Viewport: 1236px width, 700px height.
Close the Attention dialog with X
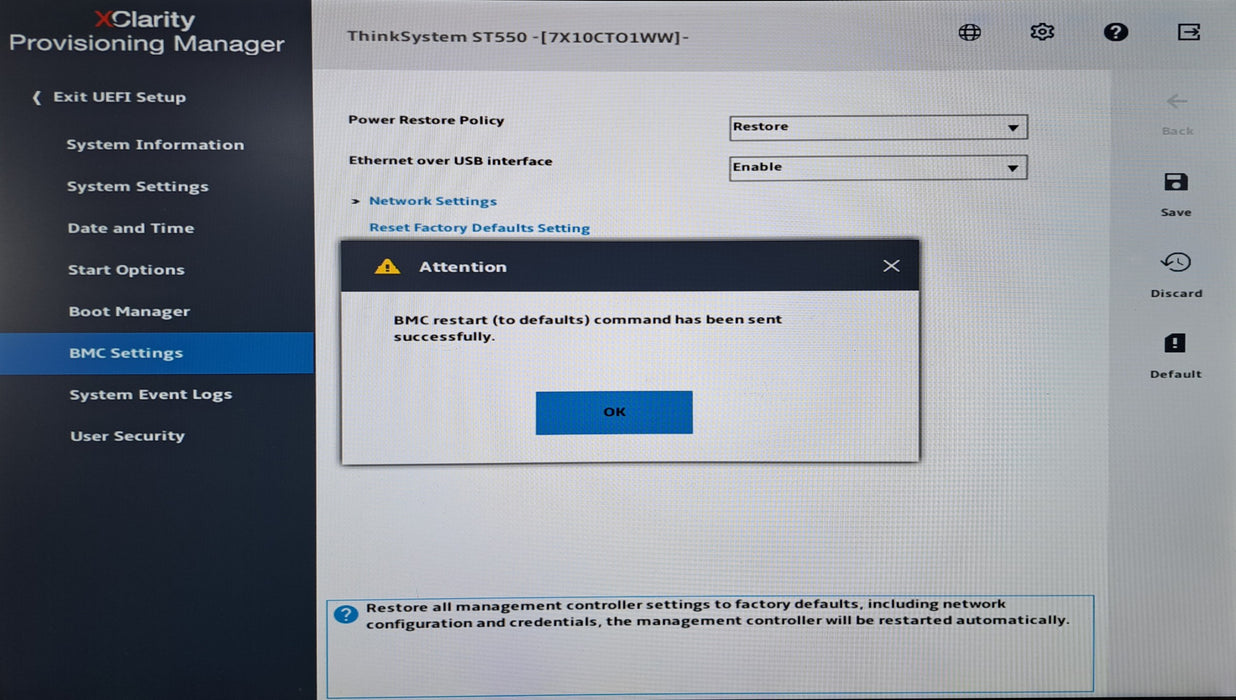click(x=891, y=266)
